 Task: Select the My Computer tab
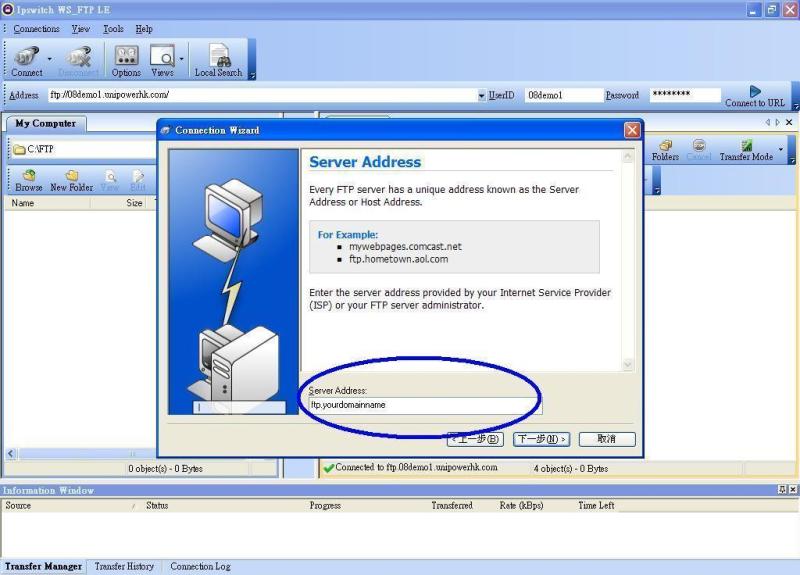[x=45, y=123]
